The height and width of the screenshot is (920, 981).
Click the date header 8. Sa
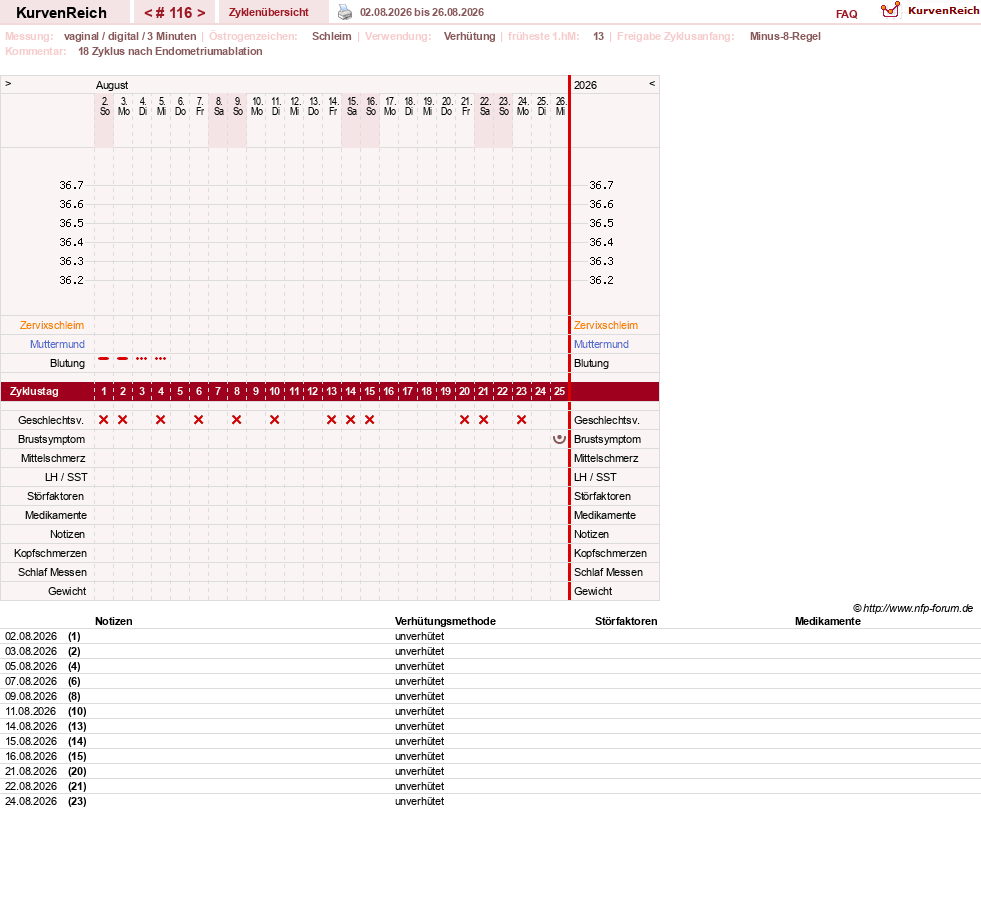218,106
